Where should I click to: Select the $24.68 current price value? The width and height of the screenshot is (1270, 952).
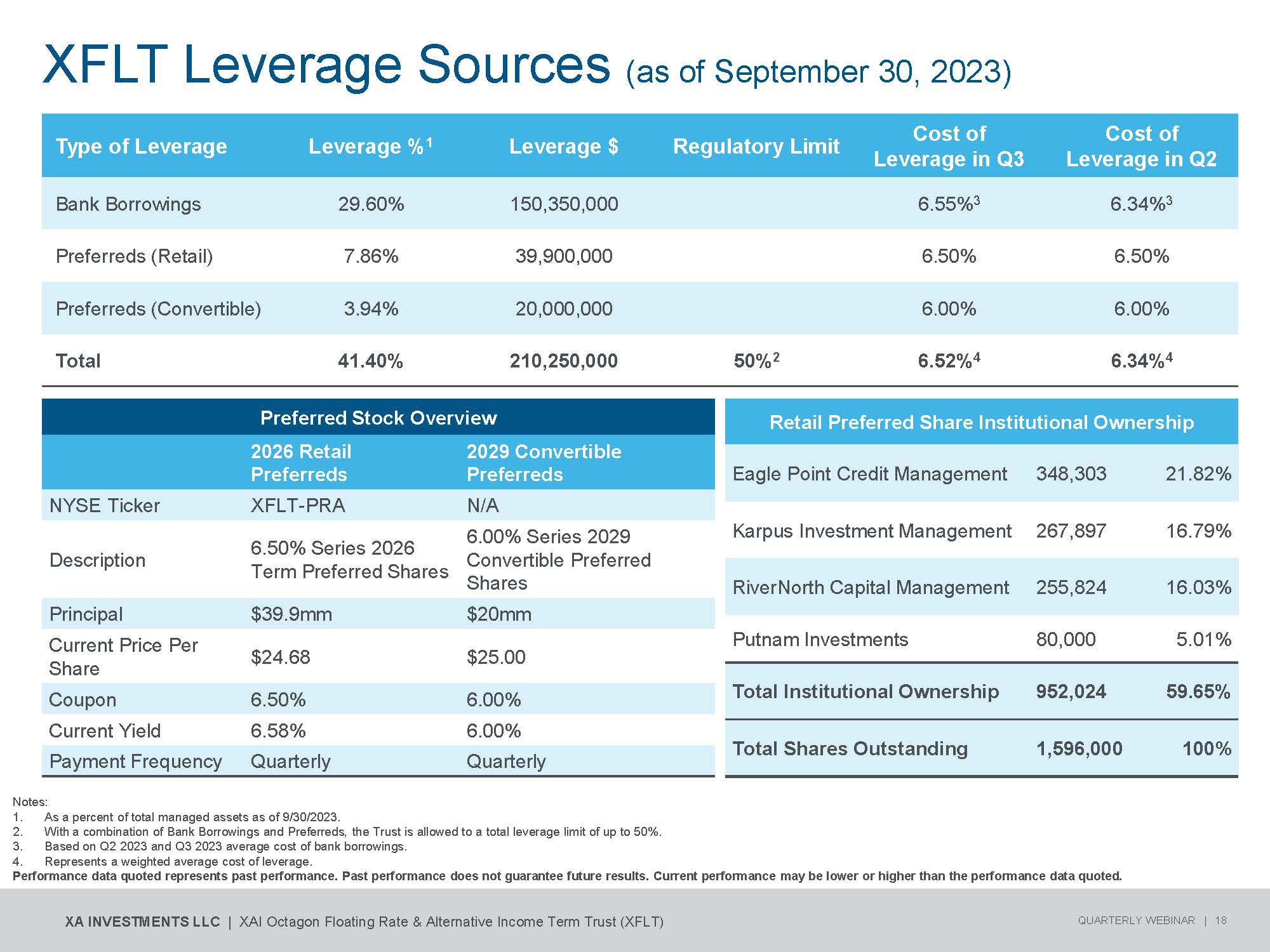(x=280, y=657)
